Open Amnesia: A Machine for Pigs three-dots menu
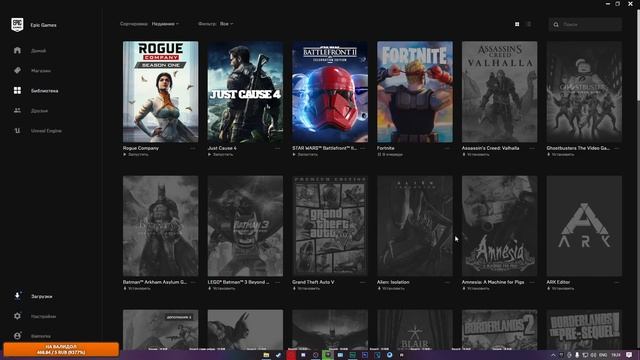This screenshot has width=640, height=360. pyautogui.click(x=532, y=282)
